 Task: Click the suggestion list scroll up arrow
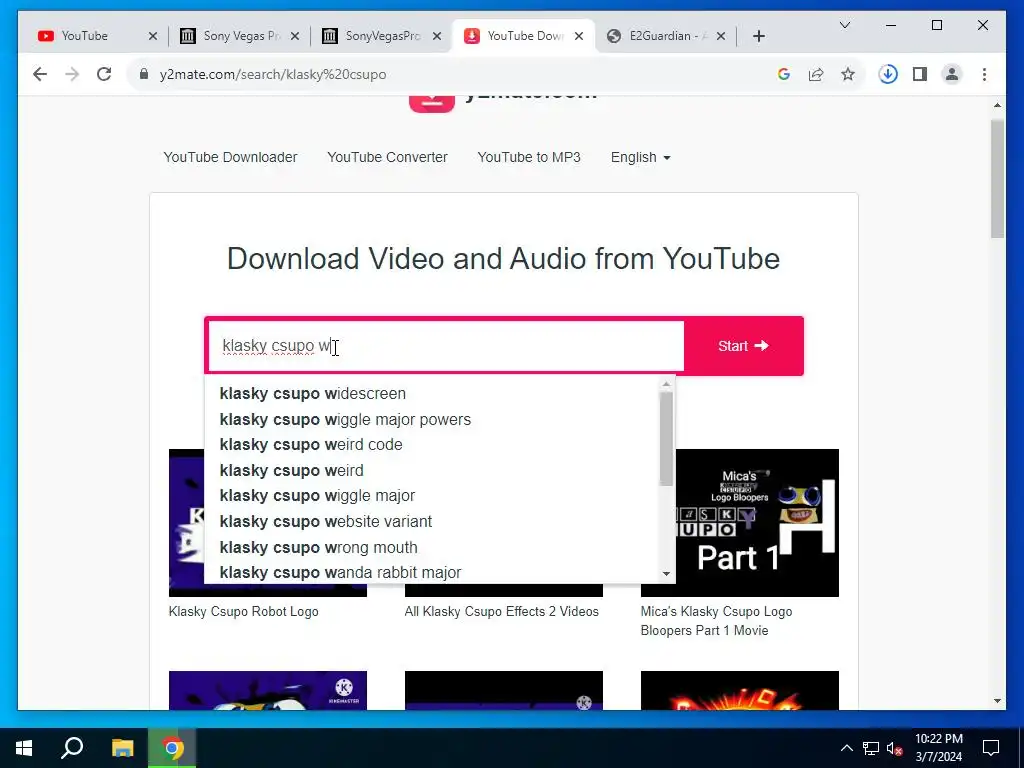coord(666,384)
